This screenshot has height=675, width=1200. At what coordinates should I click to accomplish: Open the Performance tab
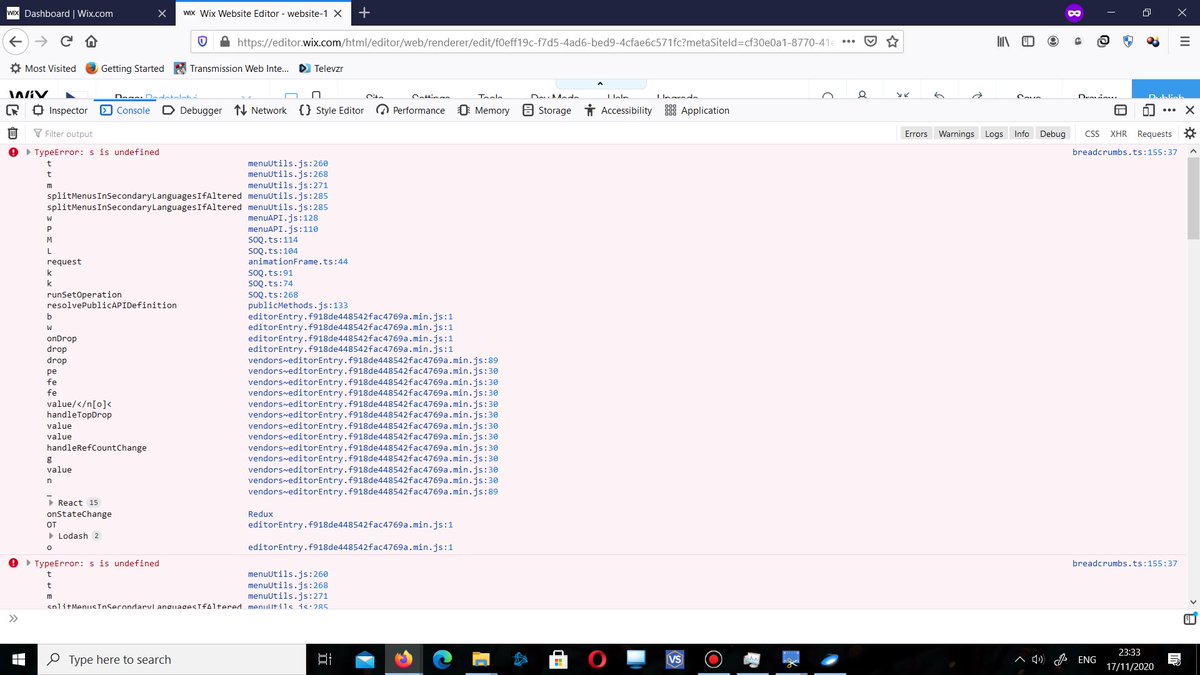click(x=410, y=110)
